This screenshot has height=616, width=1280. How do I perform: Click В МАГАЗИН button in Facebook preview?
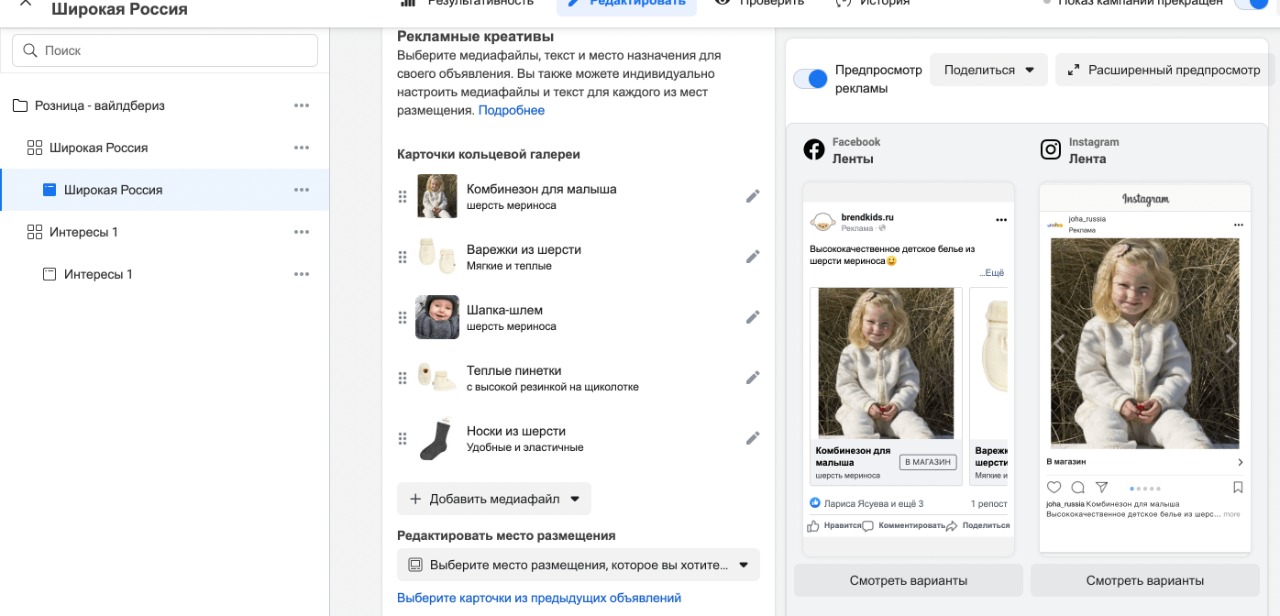(928, 462)
